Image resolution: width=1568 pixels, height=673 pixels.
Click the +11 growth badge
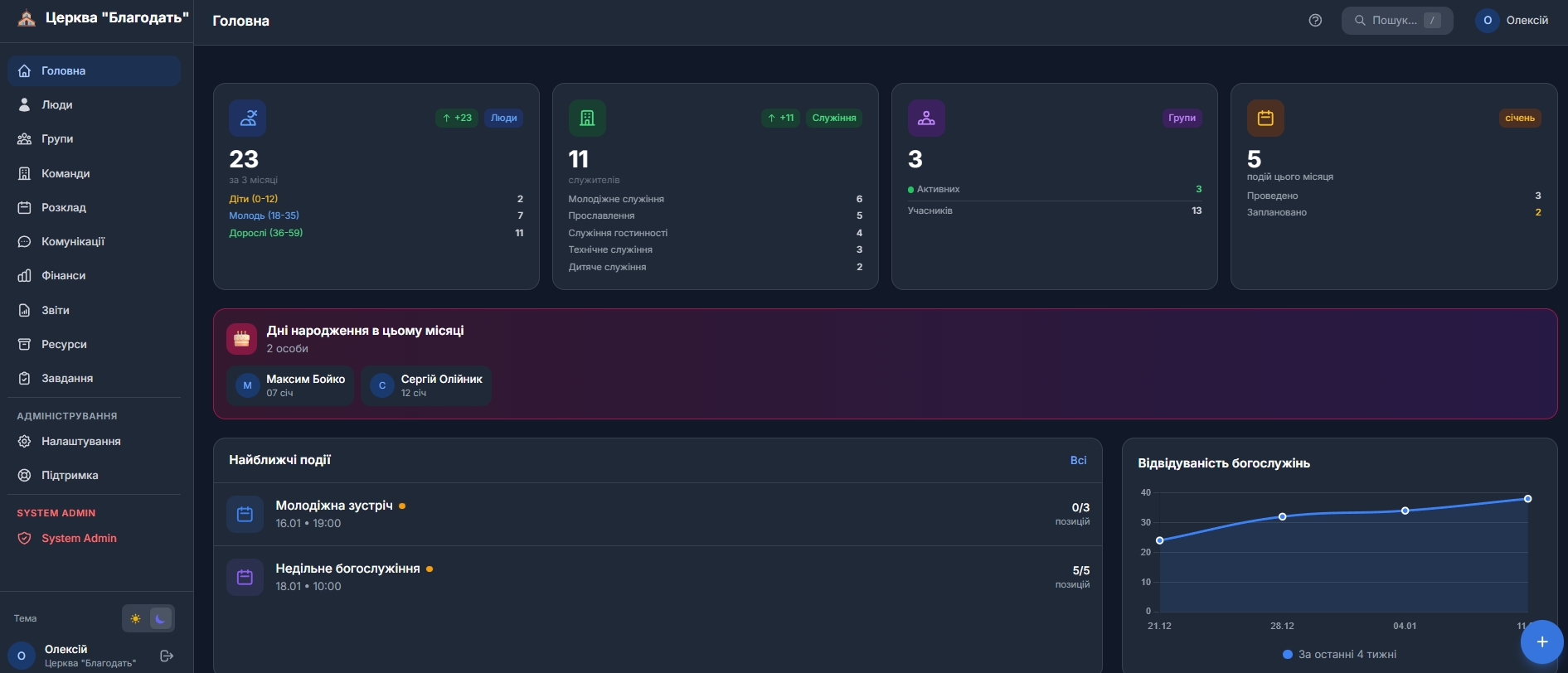point(780,118)
